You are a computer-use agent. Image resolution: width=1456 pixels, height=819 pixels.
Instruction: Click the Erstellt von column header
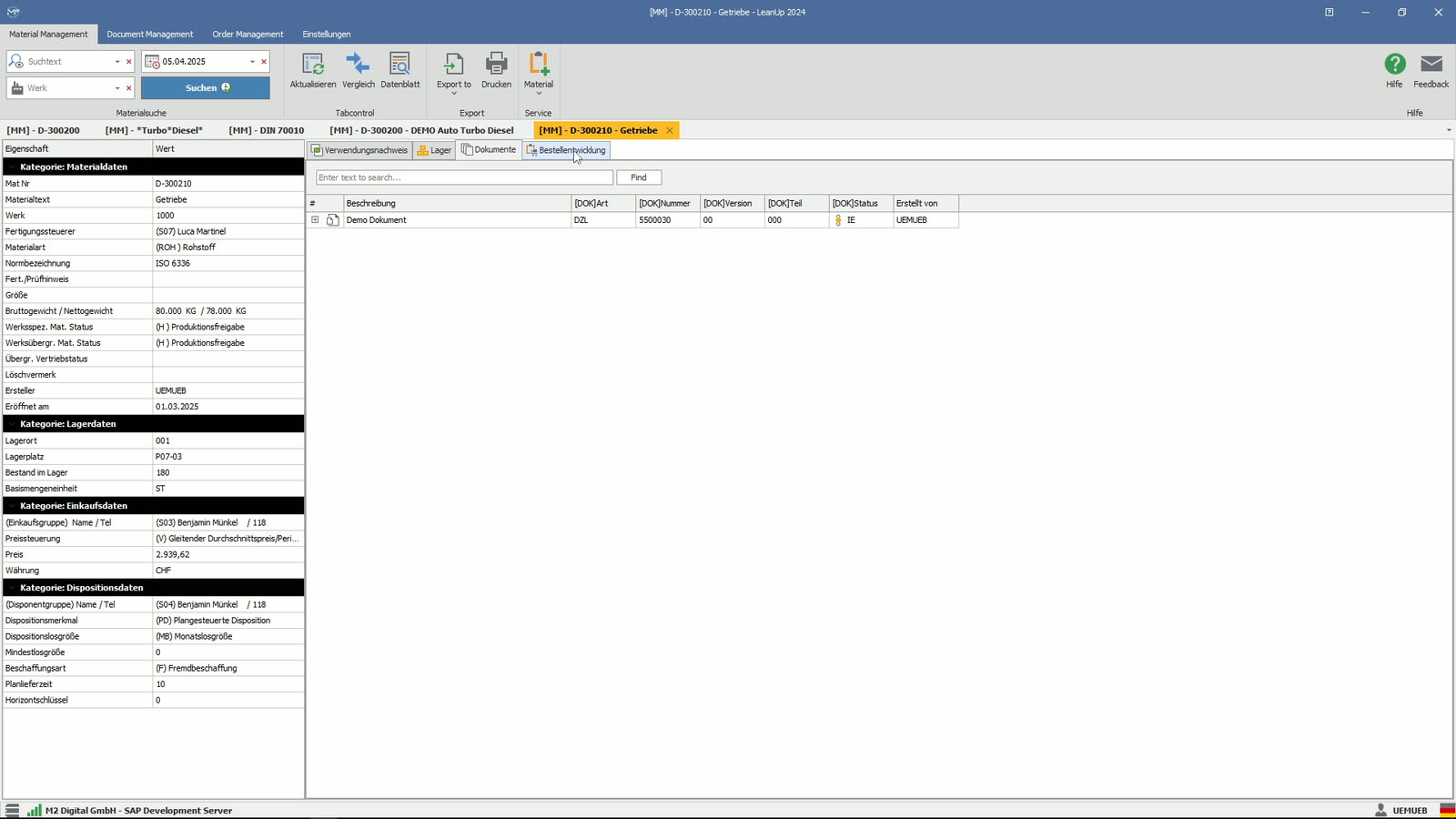925,204
